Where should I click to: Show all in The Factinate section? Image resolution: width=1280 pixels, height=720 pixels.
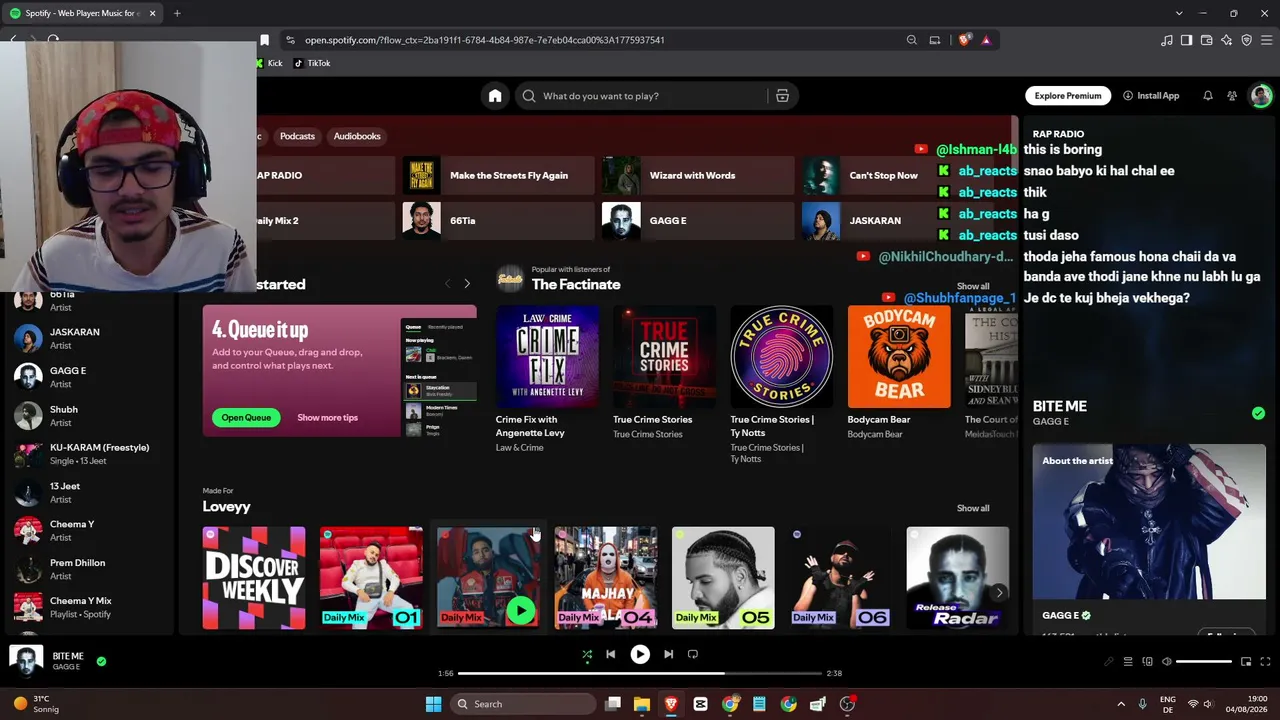pos(973,286)
